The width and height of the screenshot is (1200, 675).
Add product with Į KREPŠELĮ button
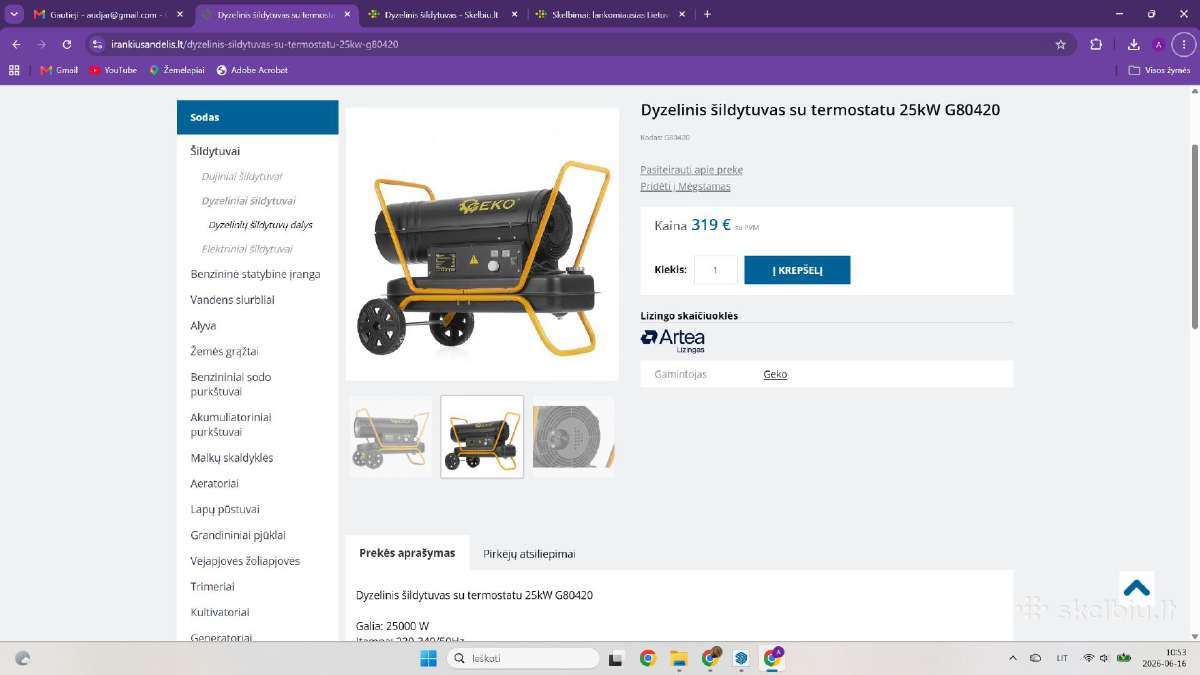click(x=797, y=270)
